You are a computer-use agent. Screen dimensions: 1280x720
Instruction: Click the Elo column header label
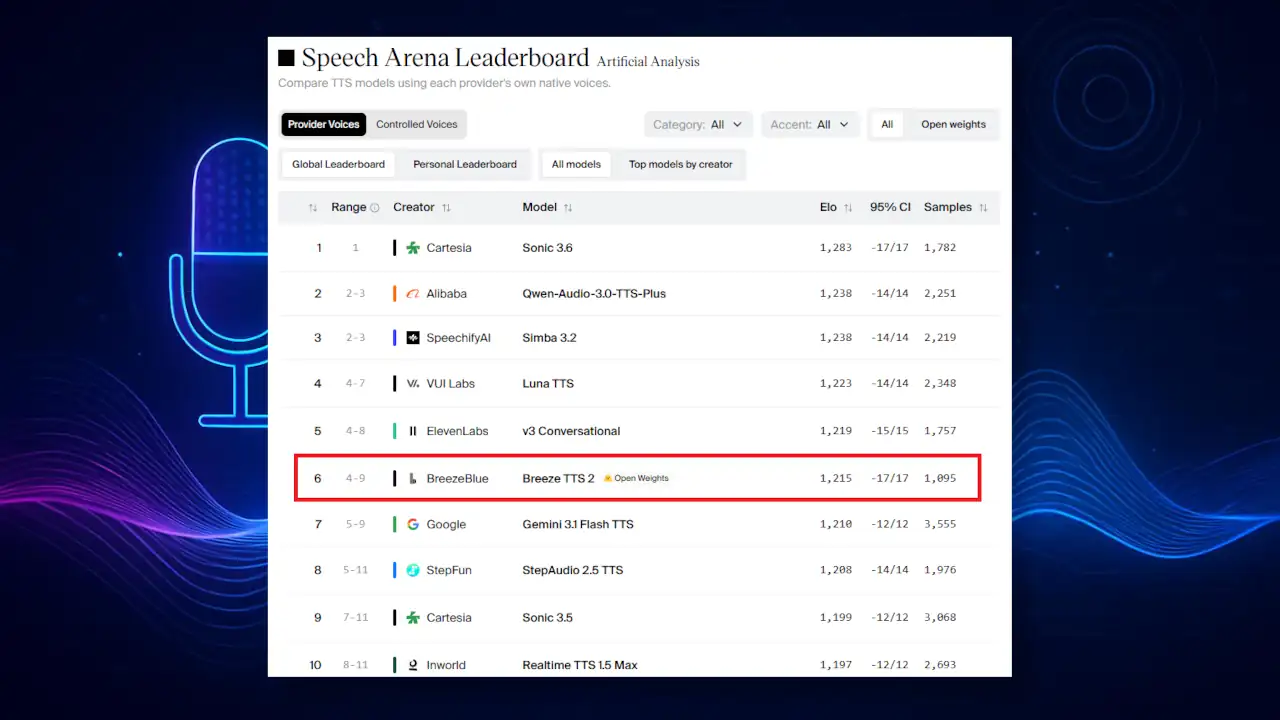pyautogui.click(x=828, y=208)
